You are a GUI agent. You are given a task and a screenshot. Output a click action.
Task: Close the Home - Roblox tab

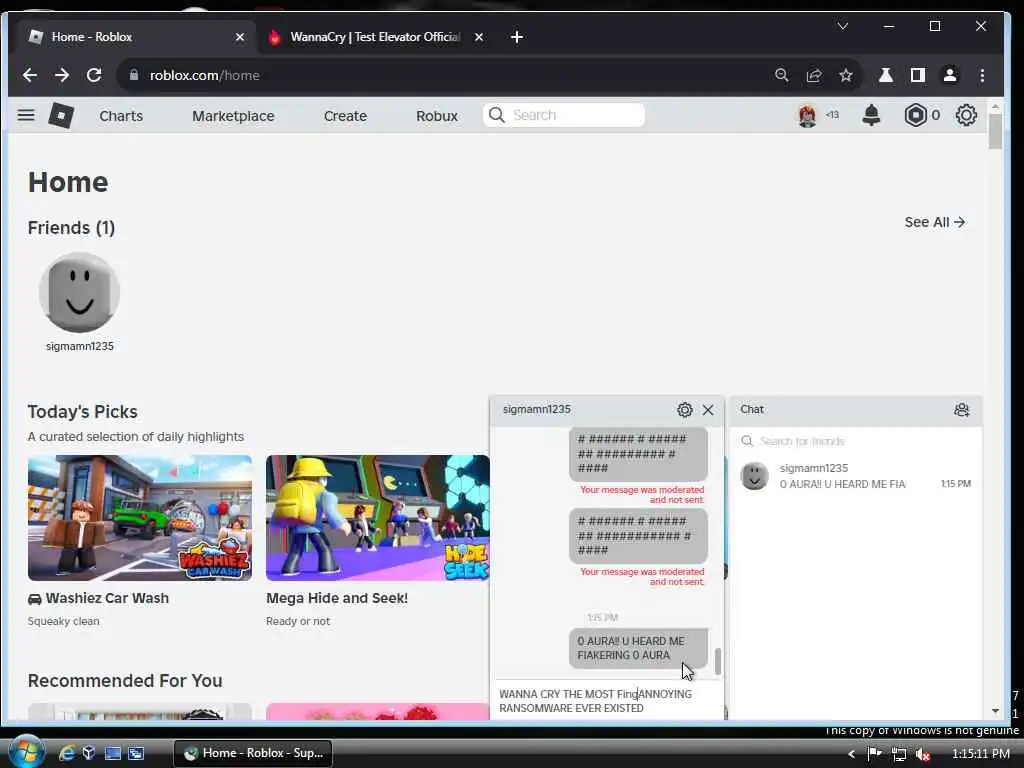point(240,37)
